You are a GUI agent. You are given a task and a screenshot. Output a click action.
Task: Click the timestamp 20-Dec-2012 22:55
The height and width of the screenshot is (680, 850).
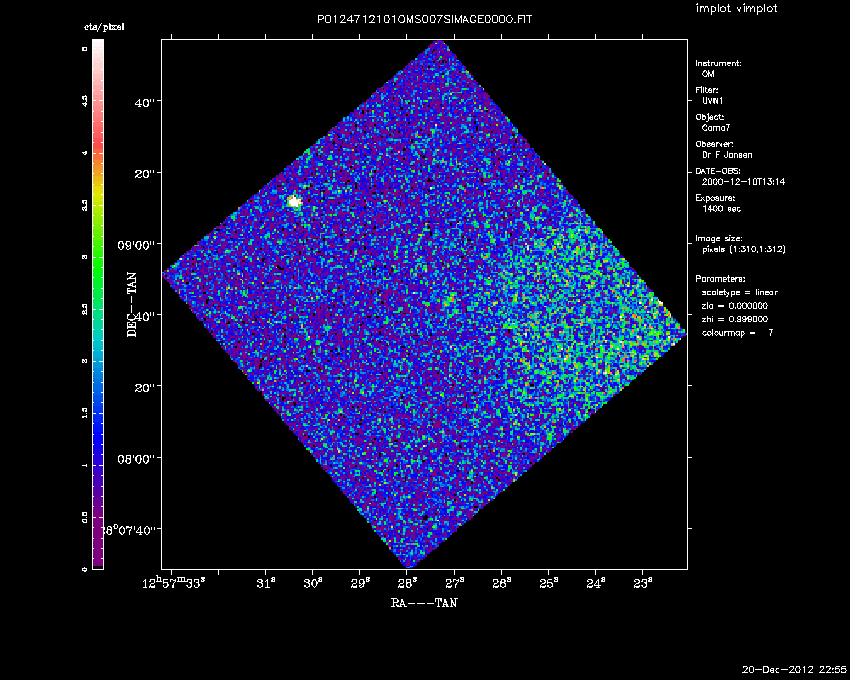coord(794,668)
